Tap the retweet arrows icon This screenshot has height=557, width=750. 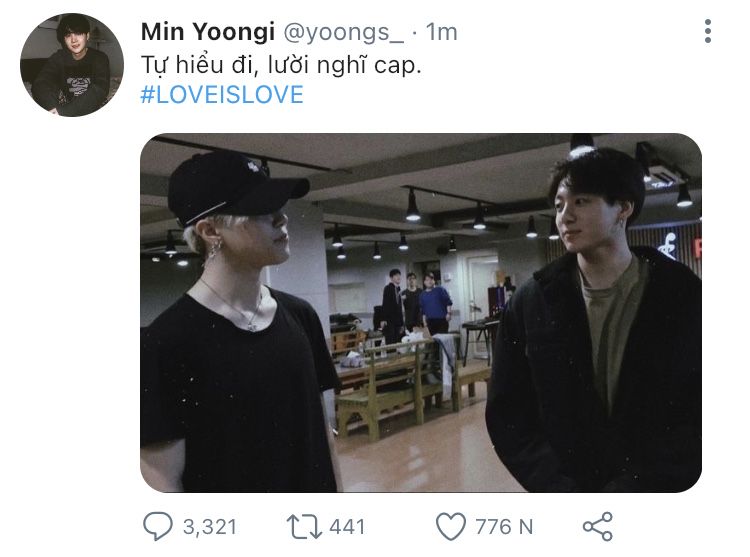(302, 526)
